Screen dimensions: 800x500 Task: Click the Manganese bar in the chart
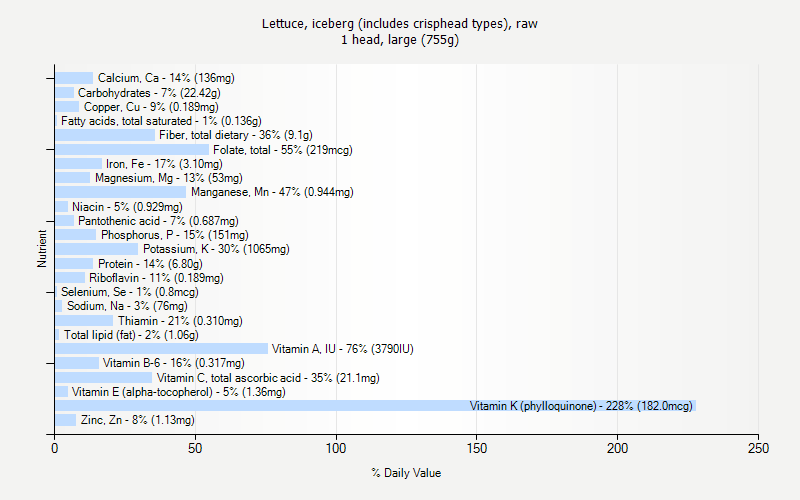121,192
